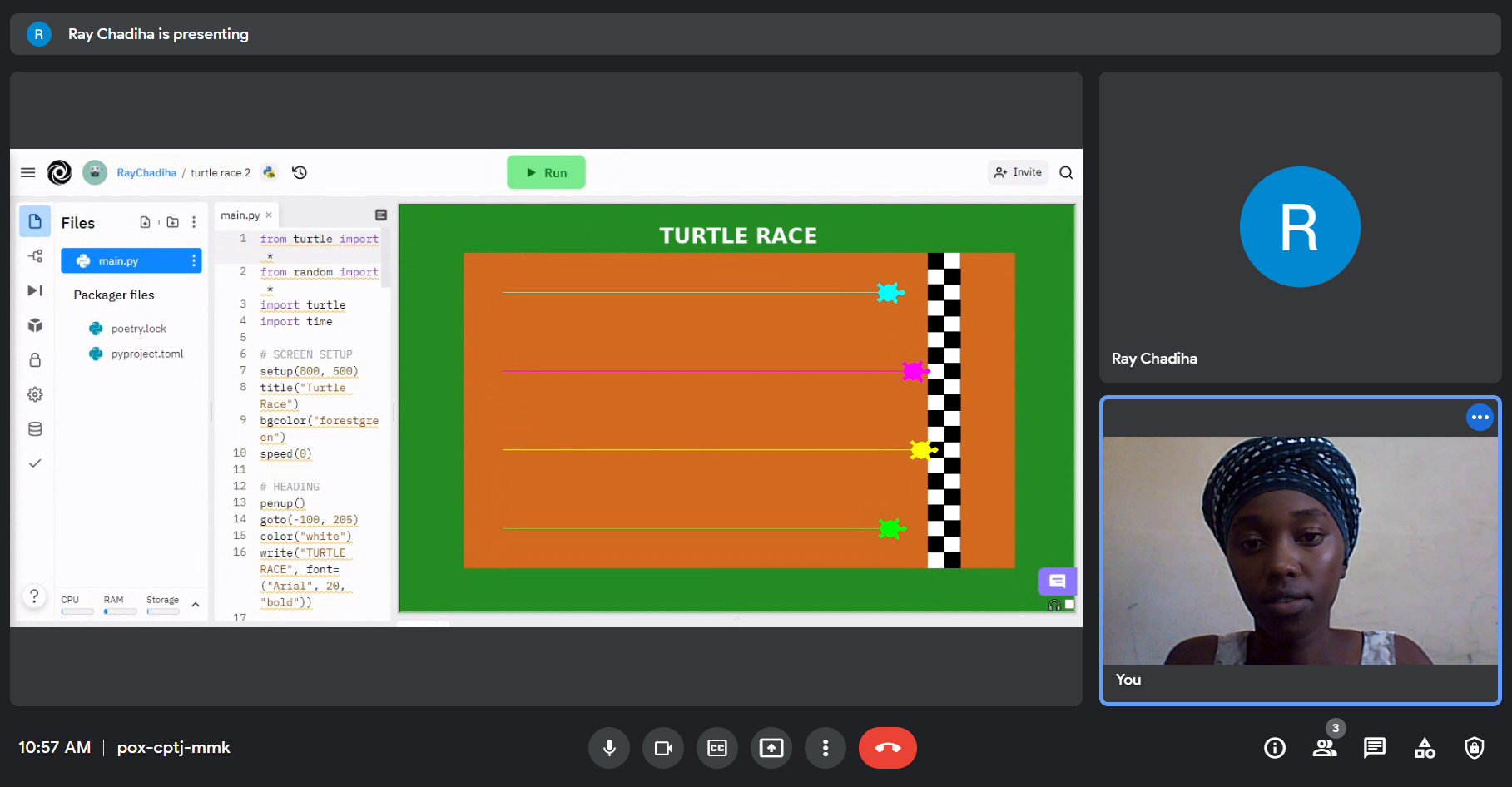1512x787 pixels.
Task: Click the CPU usage bar
Action: pos(77,611)
